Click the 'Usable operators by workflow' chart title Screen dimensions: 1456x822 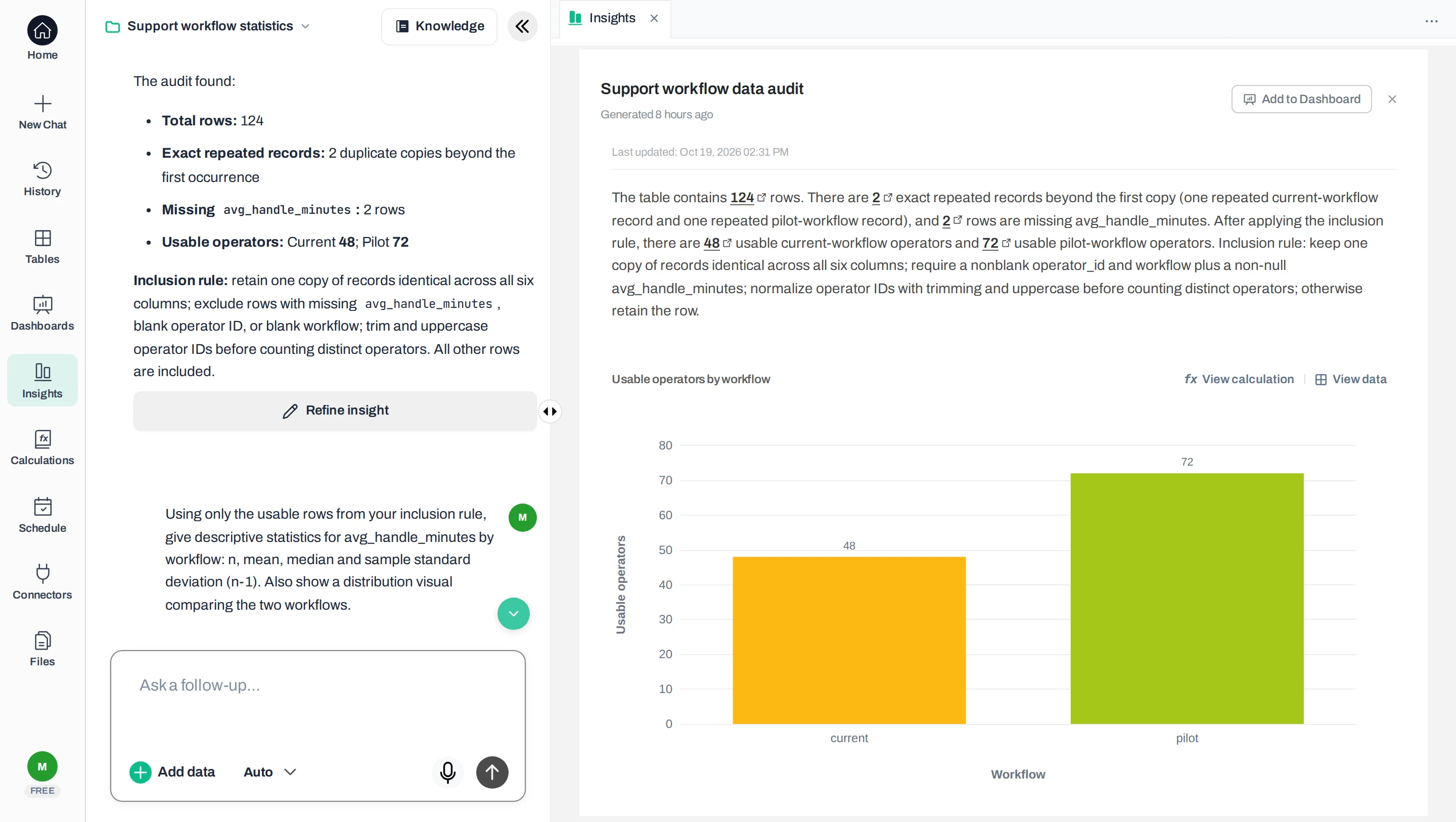[691, 379]
